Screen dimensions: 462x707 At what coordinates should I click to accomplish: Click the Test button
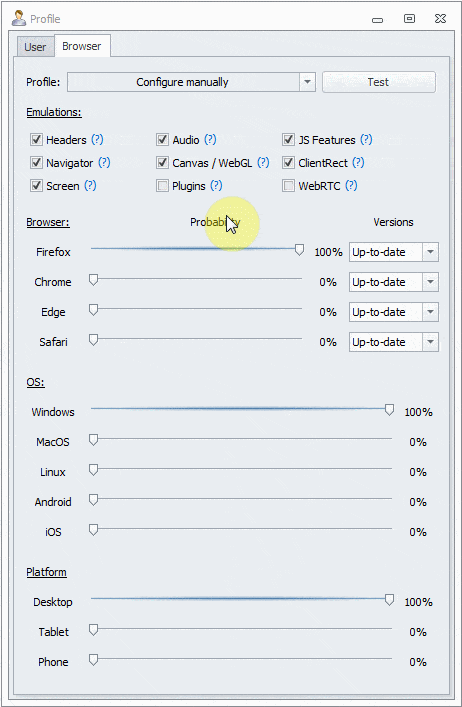click(x=379, y=82)
